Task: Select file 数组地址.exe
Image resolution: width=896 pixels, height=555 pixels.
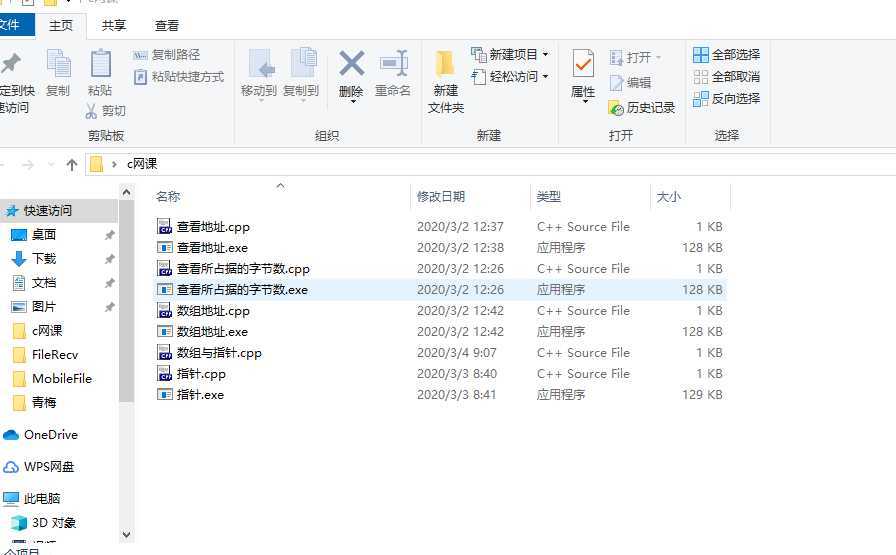Action: click(x=212, y=332)
